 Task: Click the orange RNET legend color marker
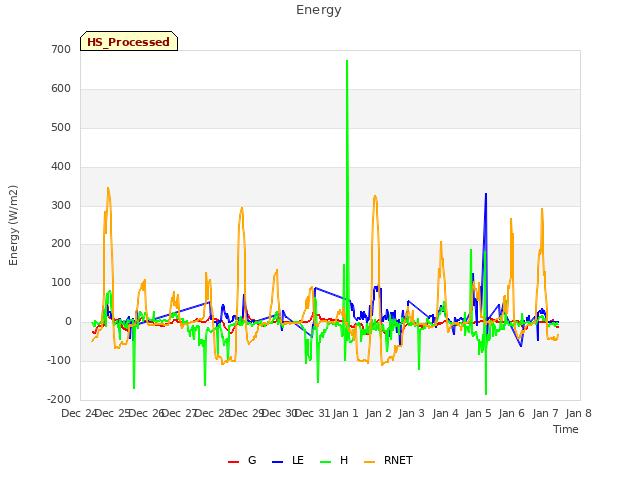(x=369, y=462)
